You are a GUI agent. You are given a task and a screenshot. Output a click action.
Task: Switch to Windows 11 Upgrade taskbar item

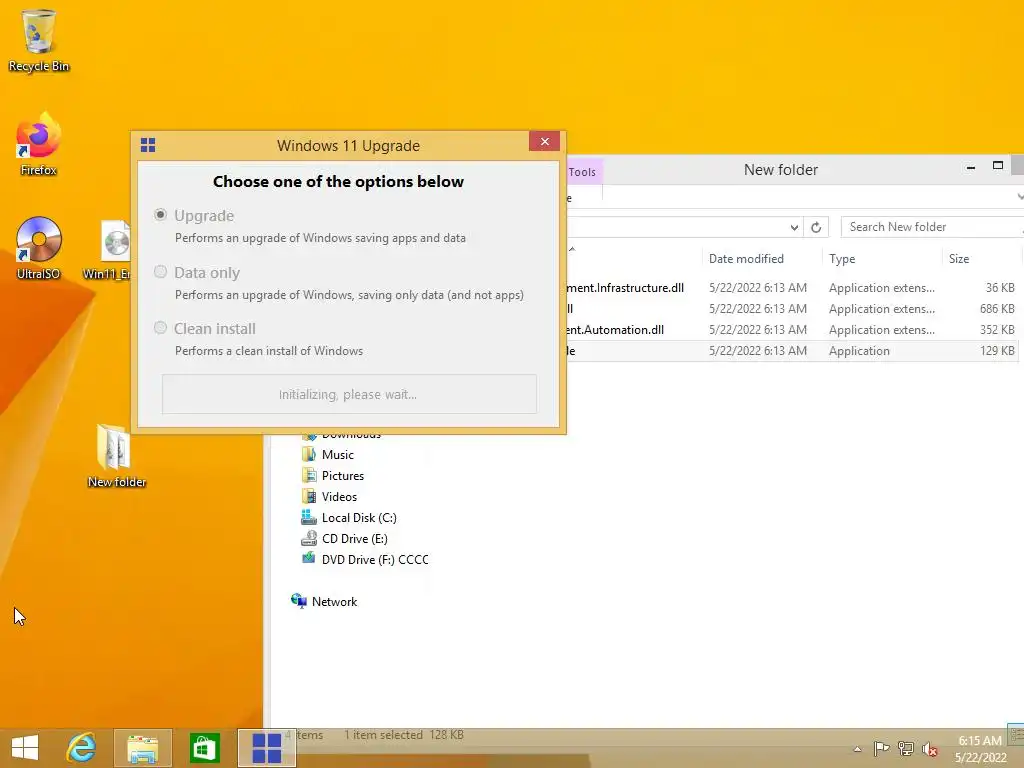(x=266, y=748)
